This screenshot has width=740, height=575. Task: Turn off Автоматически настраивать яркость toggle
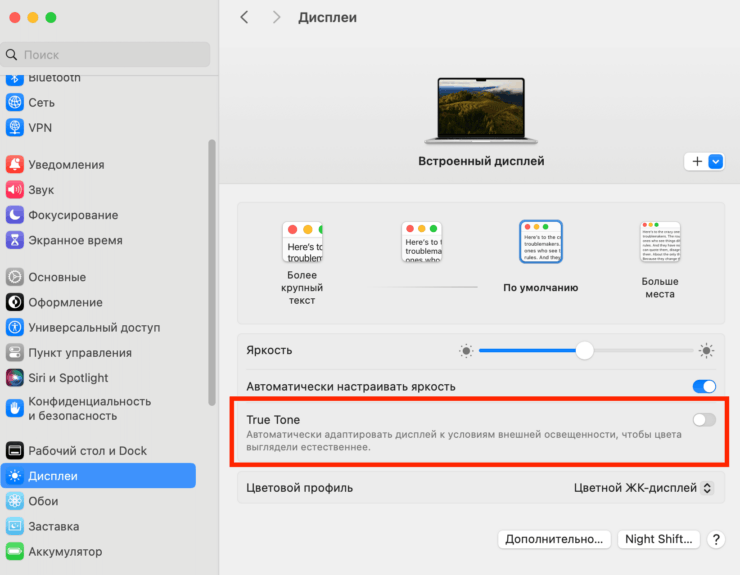tap(704, 386)
